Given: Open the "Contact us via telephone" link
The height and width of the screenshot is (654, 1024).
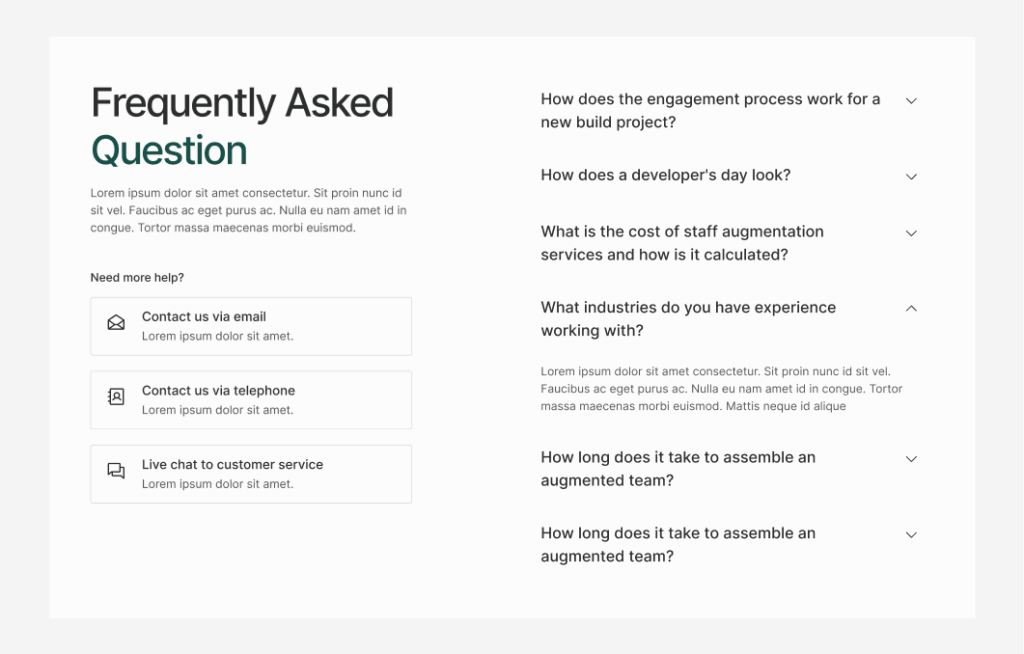Looking at the screenshot, I should [218, 391].
